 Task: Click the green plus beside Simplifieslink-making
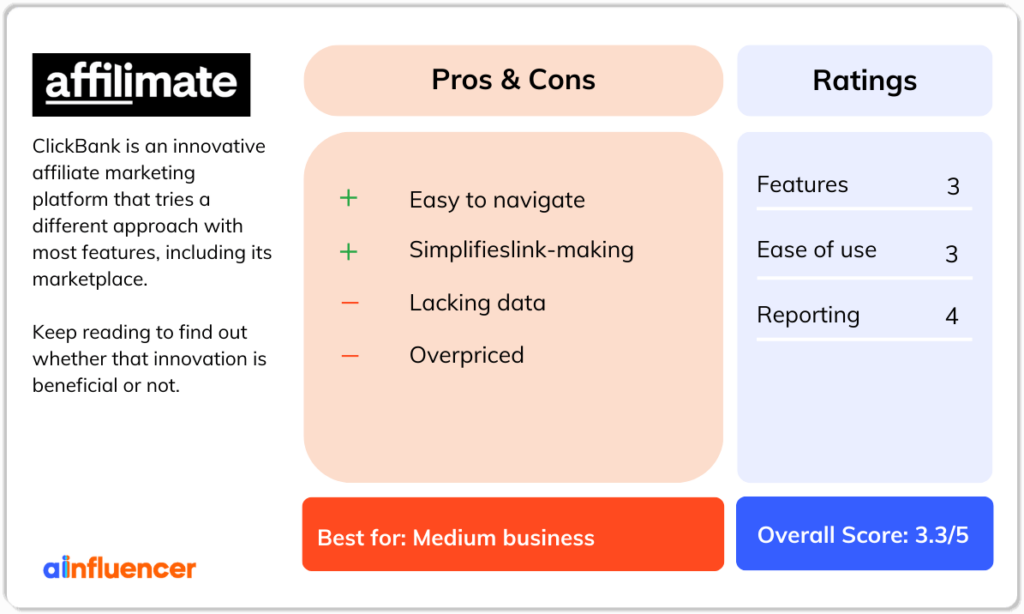click(x=349, y=251)
